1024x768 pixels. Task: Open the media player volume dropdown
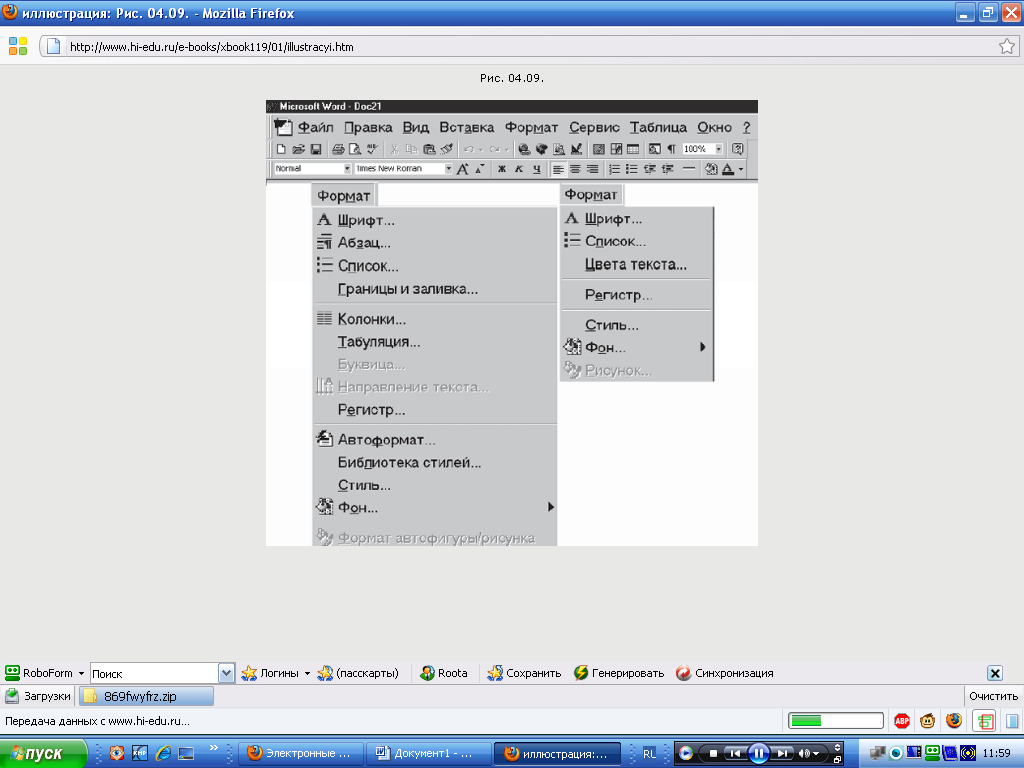[816, 754]
